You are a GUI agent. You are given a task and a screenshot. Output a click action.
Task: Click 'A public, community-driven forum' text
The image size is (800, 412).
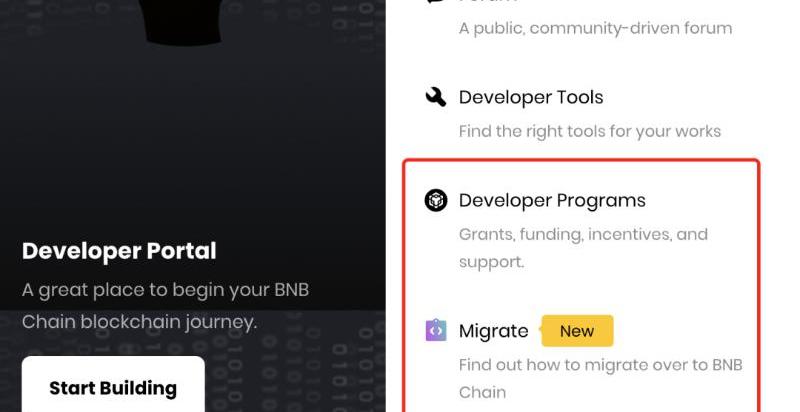tap(595, 28)
